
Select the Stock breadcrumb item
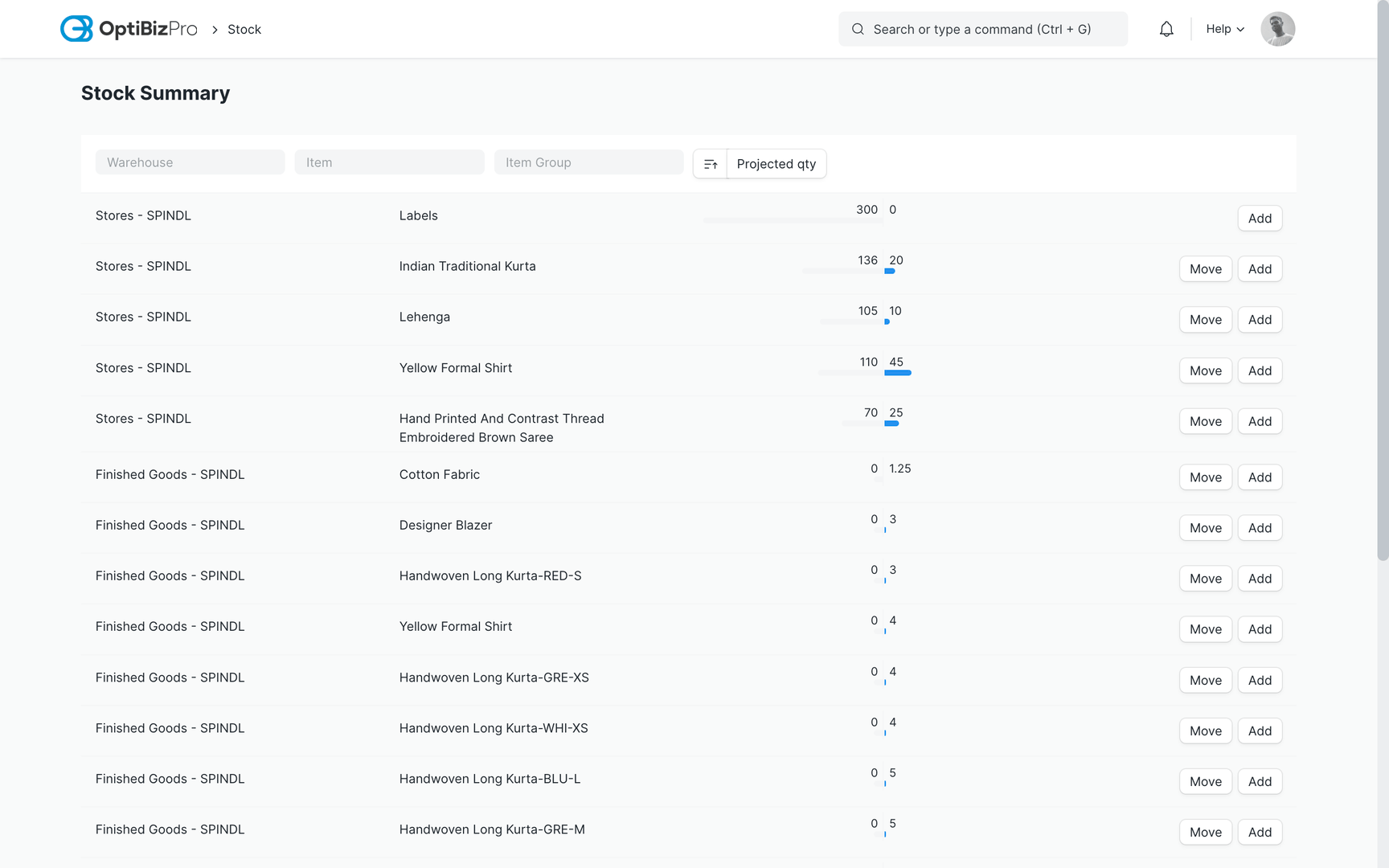244,29
